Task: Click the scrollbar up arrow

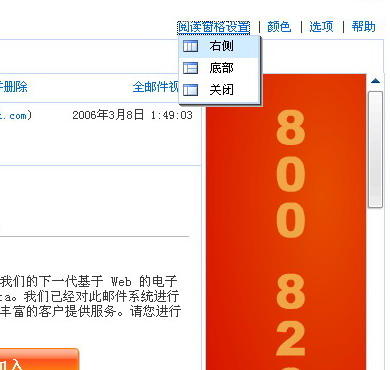Action: [x=376, y=81]
